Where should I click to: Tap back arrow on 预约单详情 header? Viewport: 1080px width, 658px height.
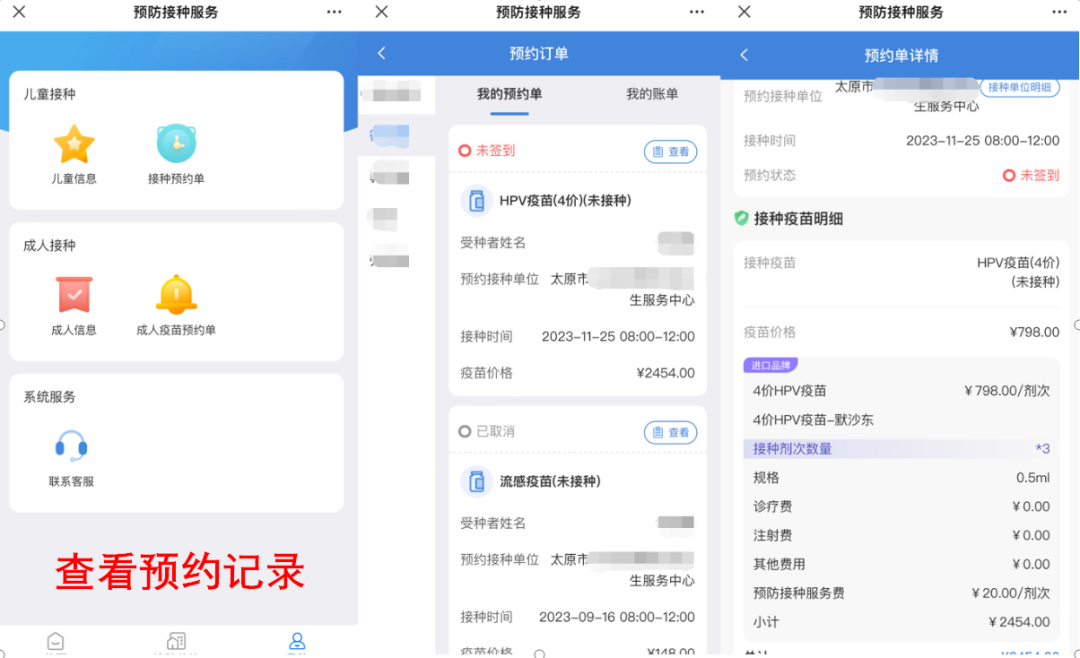tap(744, 55)
